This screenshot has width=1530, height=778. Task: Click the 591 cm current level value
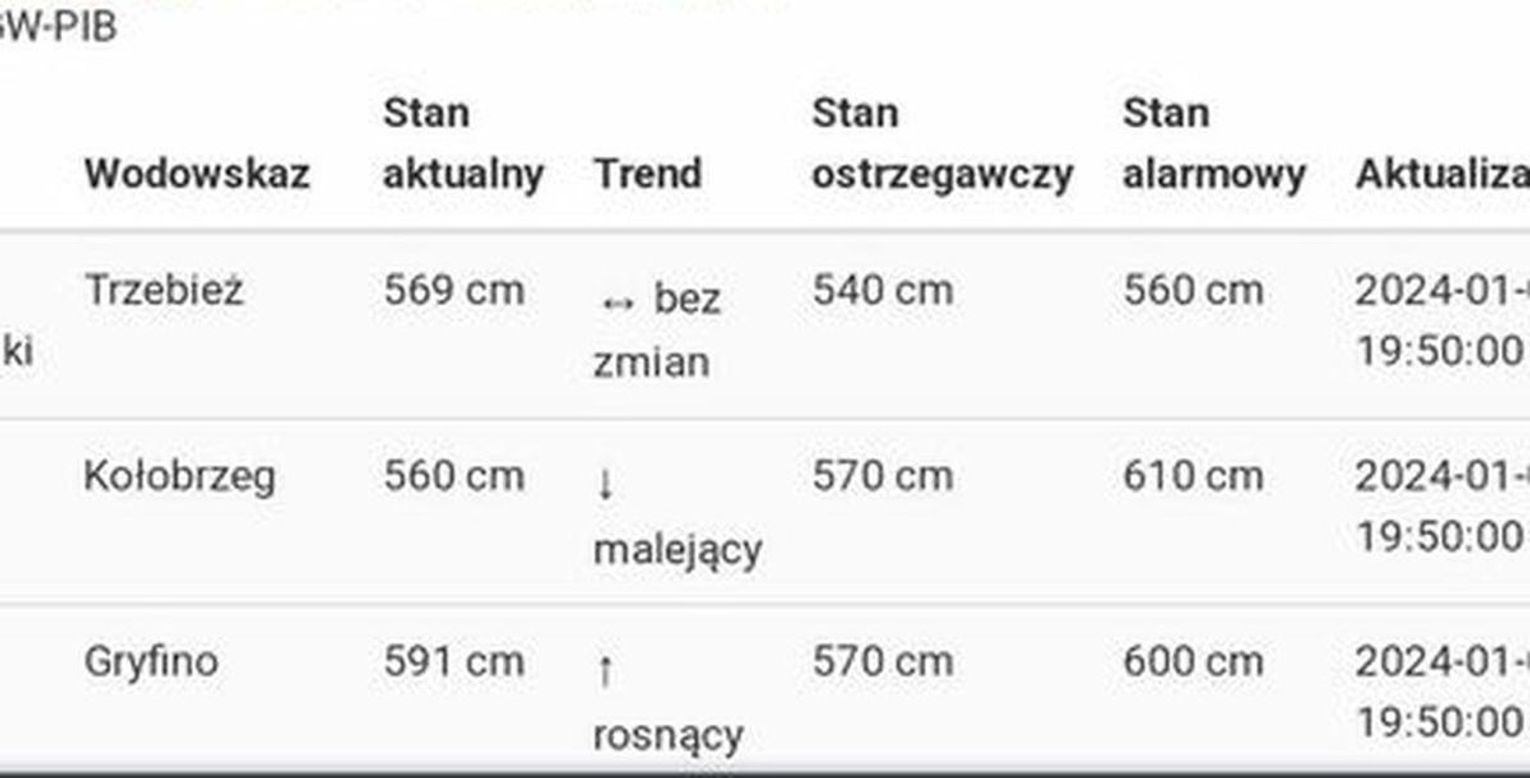tap(453, 661)
